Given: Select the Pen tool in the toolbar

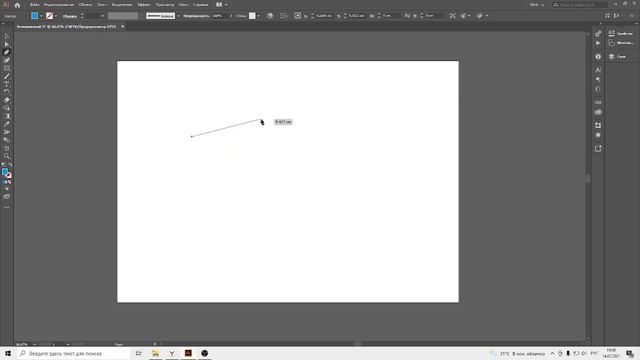Looking at the screenshot, I should [7, 52].
